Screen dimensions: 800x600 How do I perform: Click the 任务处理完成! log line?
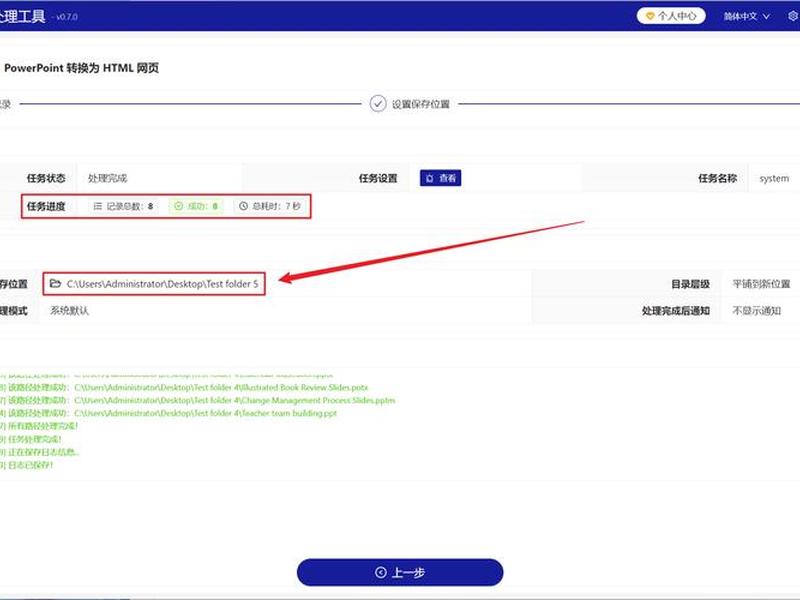point(31,439)
